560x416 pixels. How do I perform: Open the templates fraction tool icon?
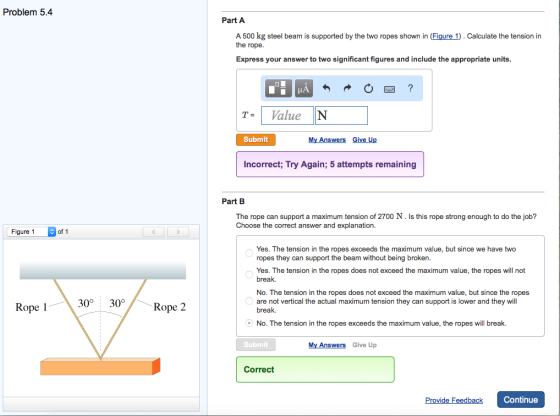[x=278, y=88]
